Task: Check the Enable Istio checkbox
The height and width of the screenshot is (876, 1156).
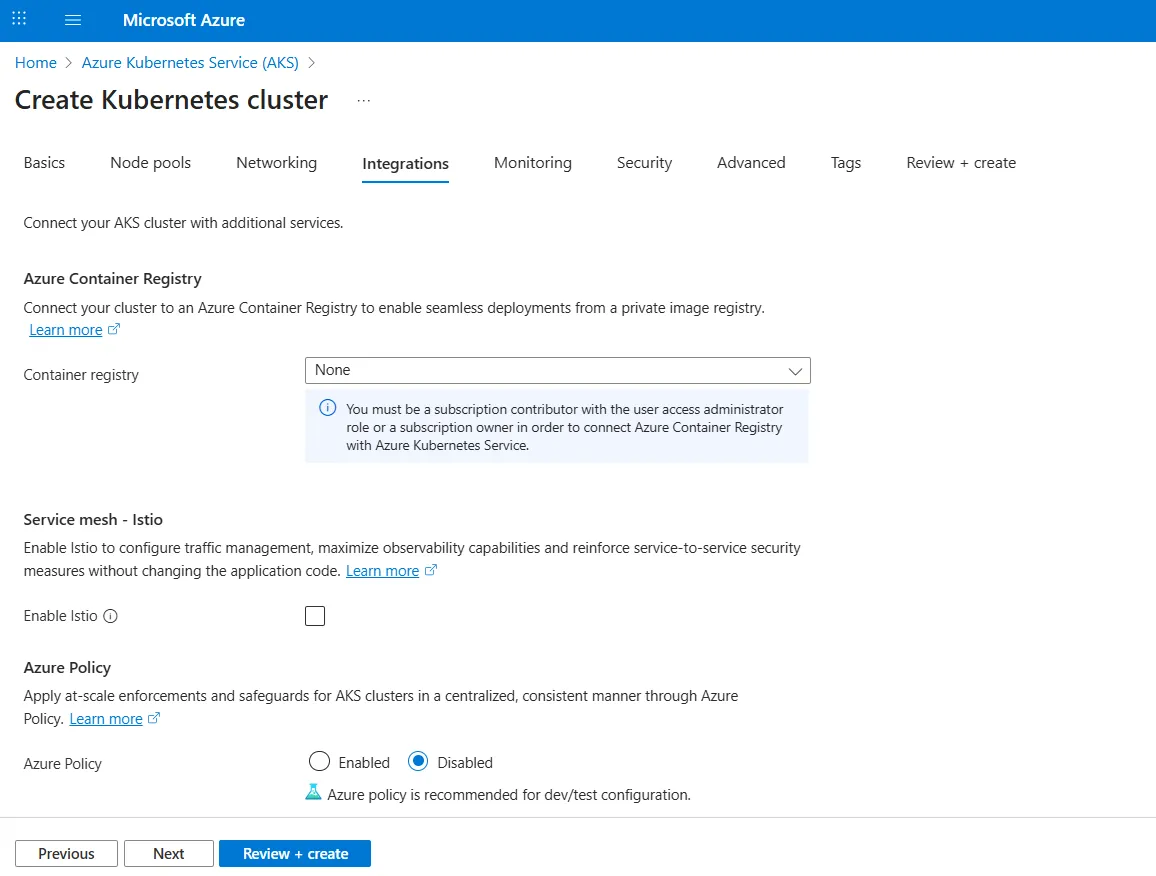Action: (315, 616)
